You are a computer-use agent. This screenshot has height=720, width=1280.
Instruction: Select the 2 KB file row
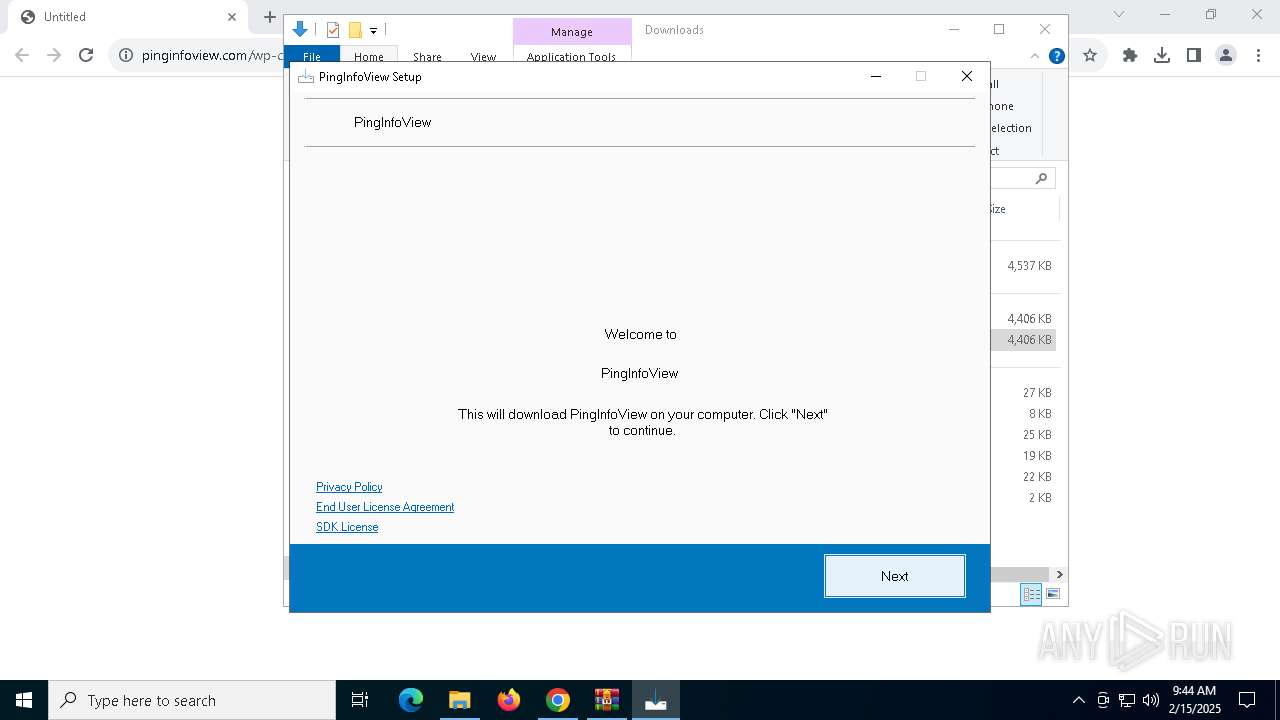pyautogui.click(x=1025, y=498)
